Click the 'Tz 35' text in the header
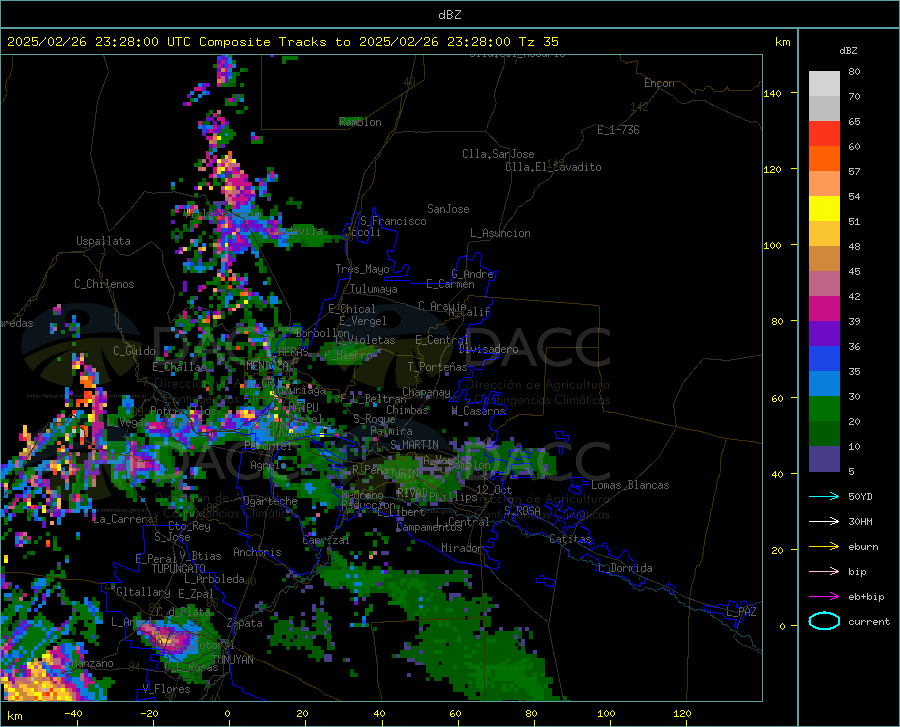The width and height of the screenshot is (900, 727). point(539,42)
